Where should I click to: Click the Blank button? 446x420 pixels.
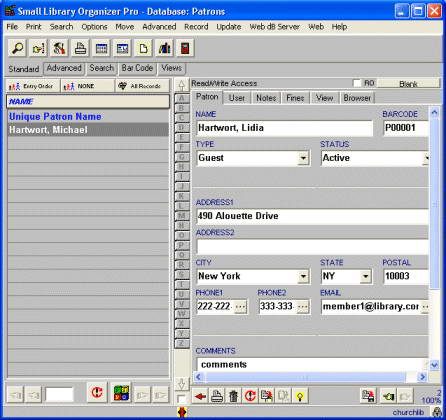pos(408,84)
